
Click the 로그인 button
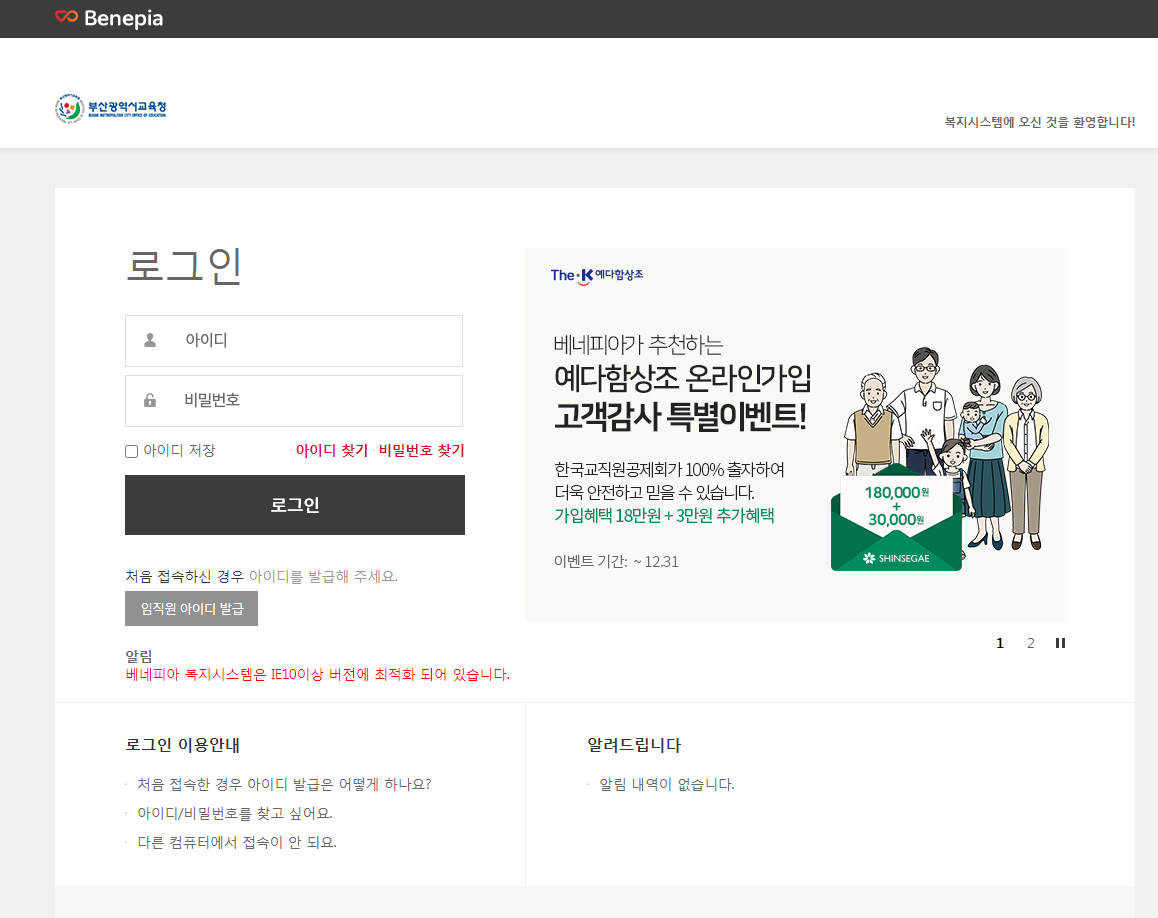pos(294,505)
